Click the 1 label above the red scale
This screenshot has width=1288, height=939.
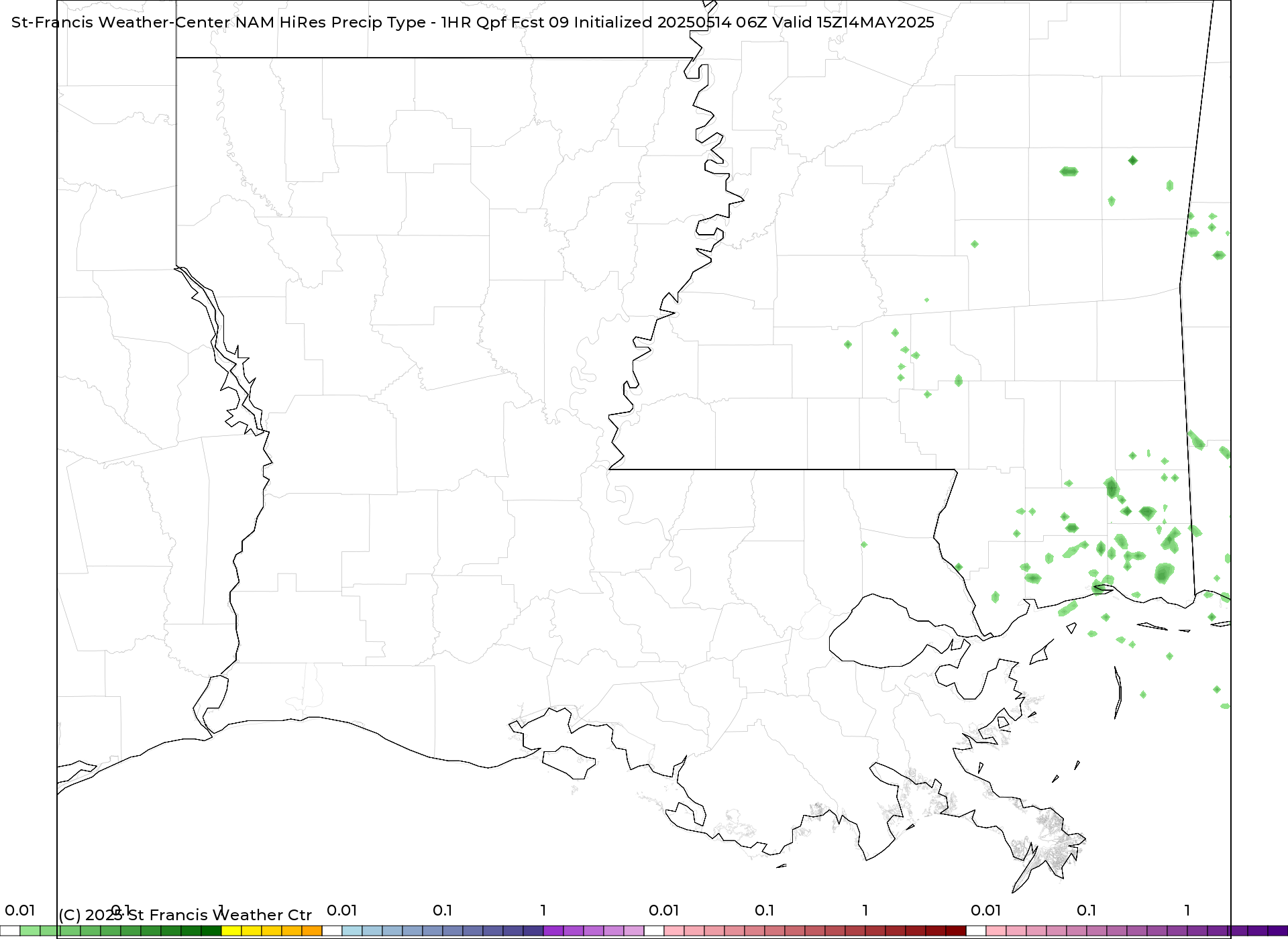(865, 910)
